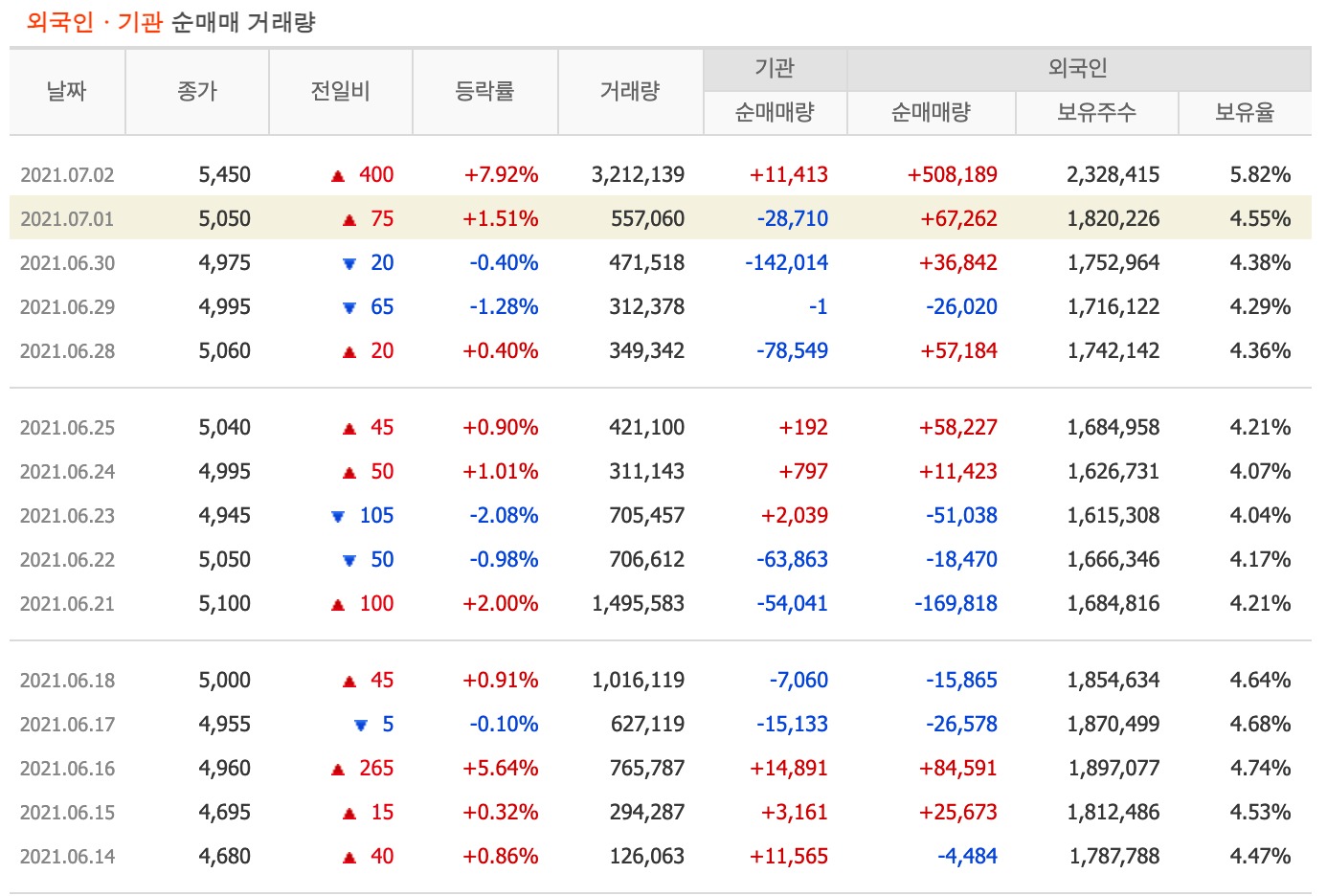Select the date 2021.06.22
Viewport: 1327px width, 896px height.
tap(67, 560)
